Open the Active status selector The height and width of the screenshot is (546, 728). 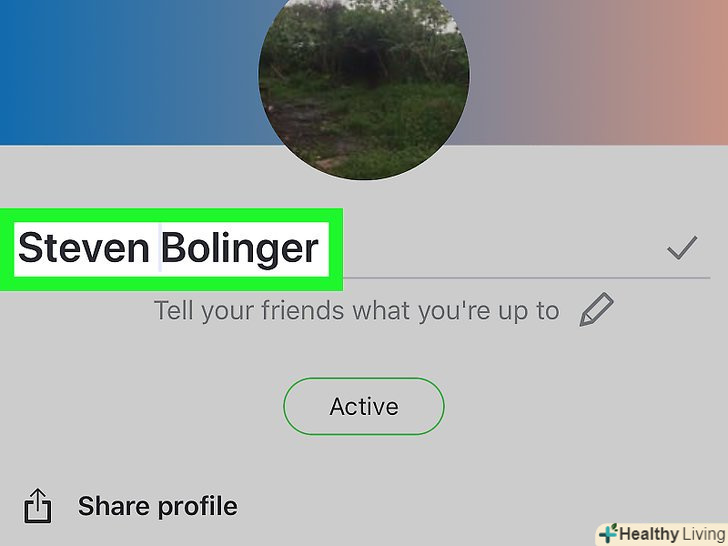[x=364, y=406]
